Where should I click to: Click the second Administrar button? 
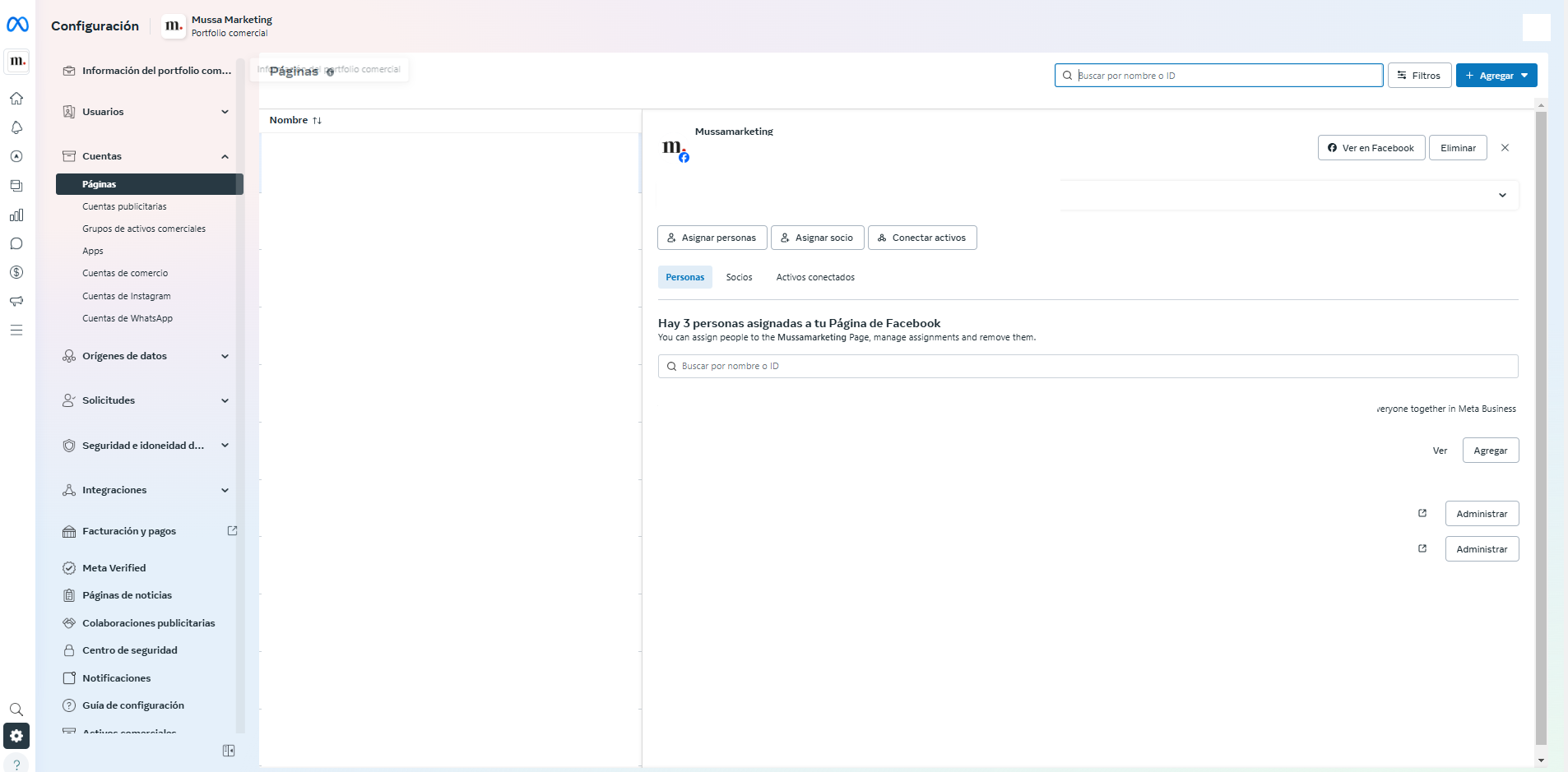coord(1482,549)
